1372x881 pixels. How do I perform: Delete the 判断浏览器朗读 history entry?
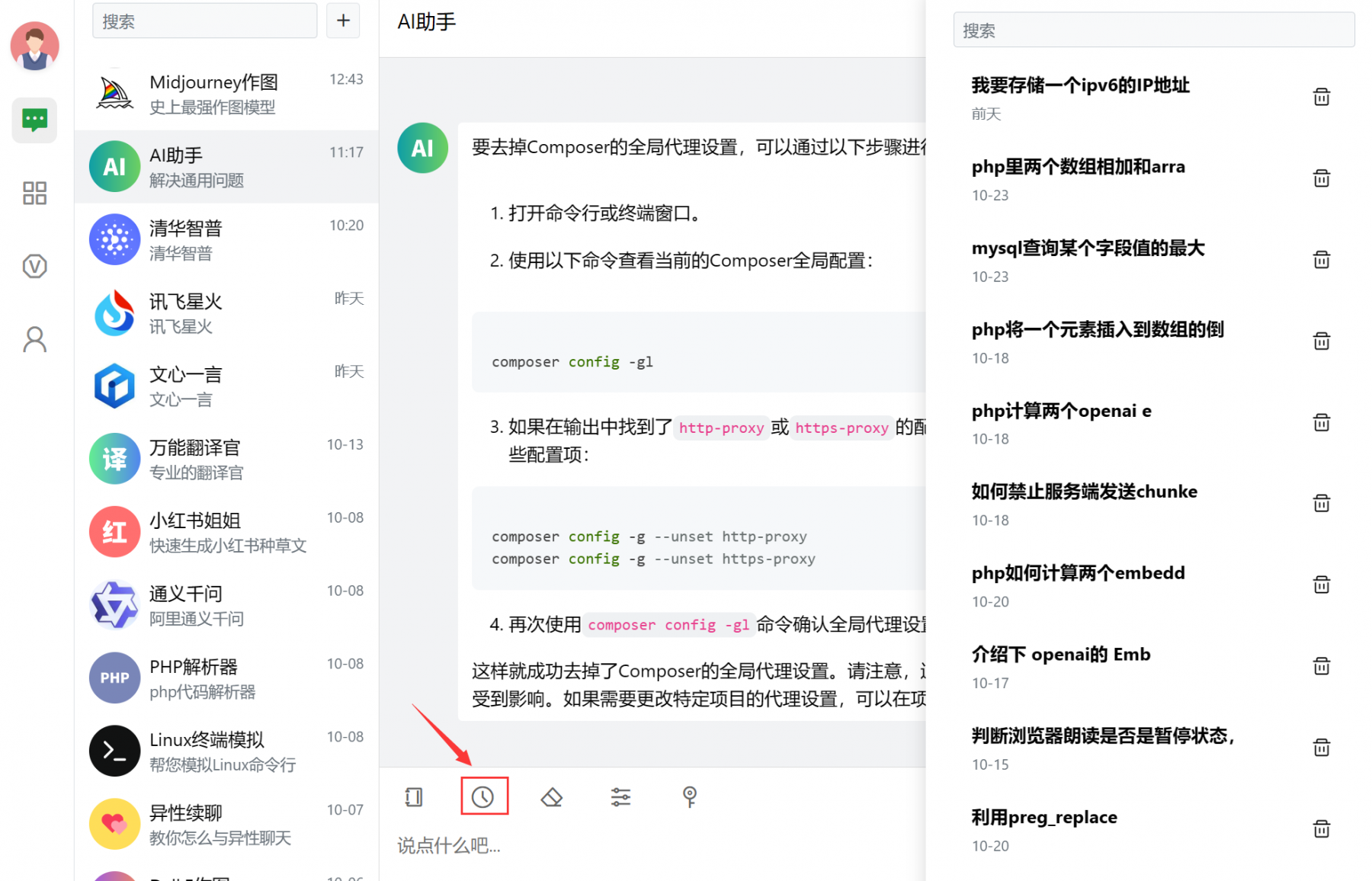[1322, 747]
